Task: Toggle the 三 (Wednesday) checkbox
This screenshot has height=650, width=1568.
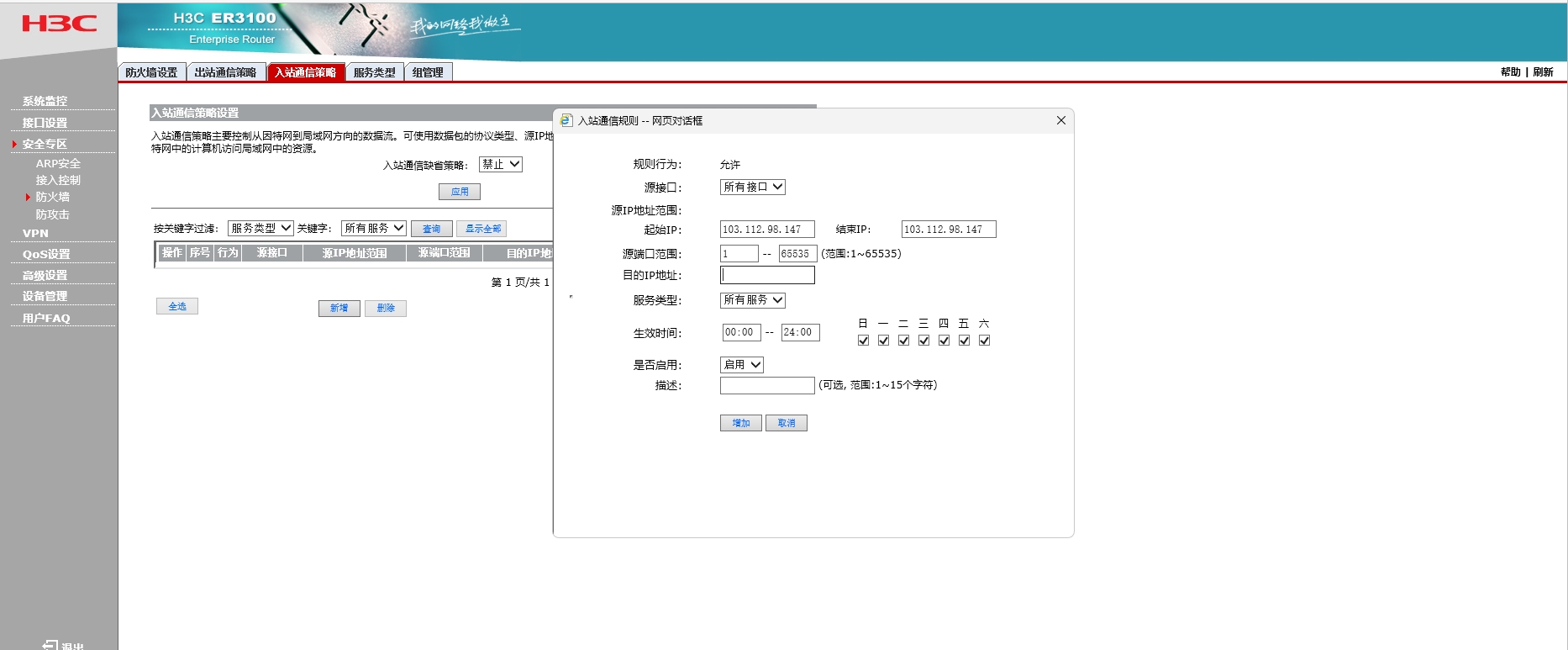Action: [923, 341]
